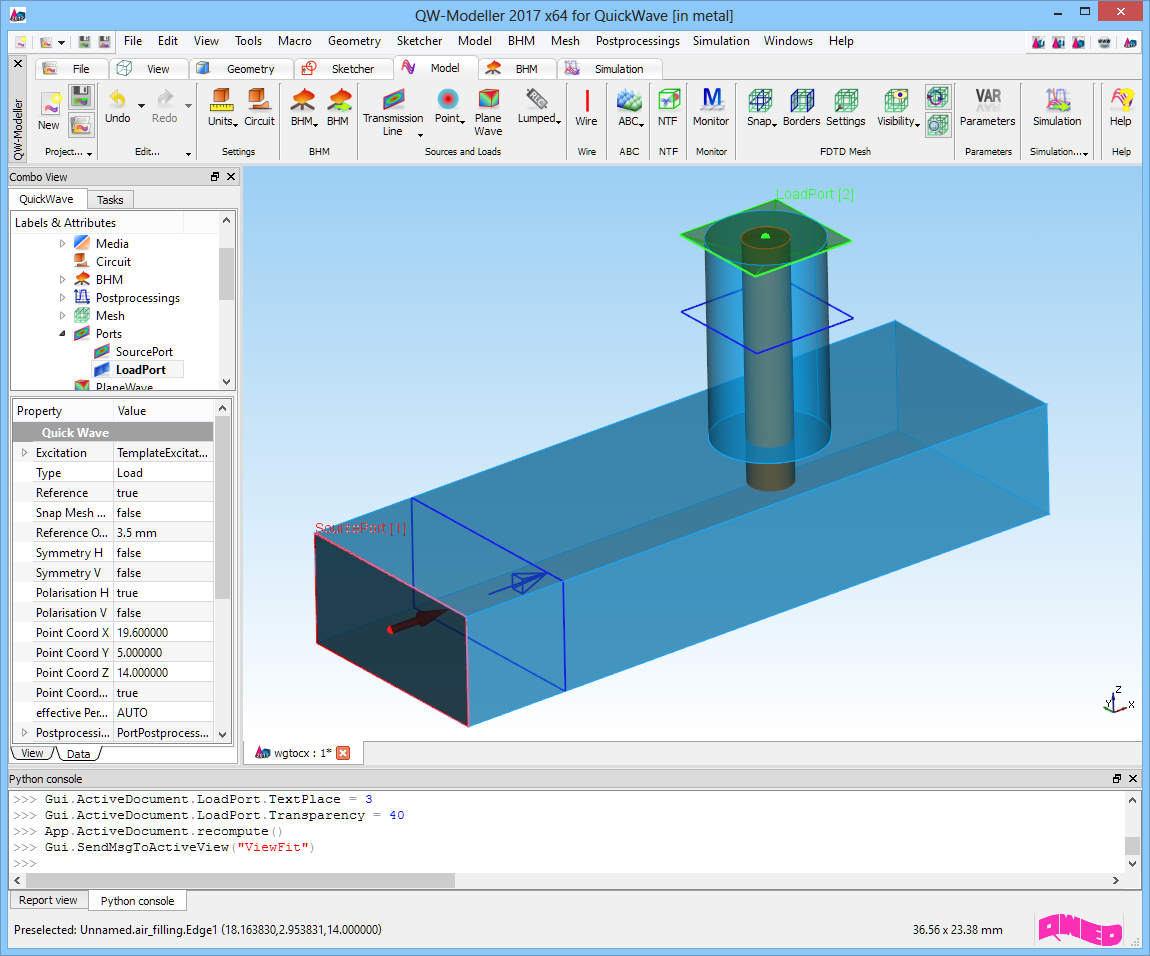The width and height of the screenshot is (1150, 956).
Task: Select the Point source icon
Action: [x=447, y=98]
